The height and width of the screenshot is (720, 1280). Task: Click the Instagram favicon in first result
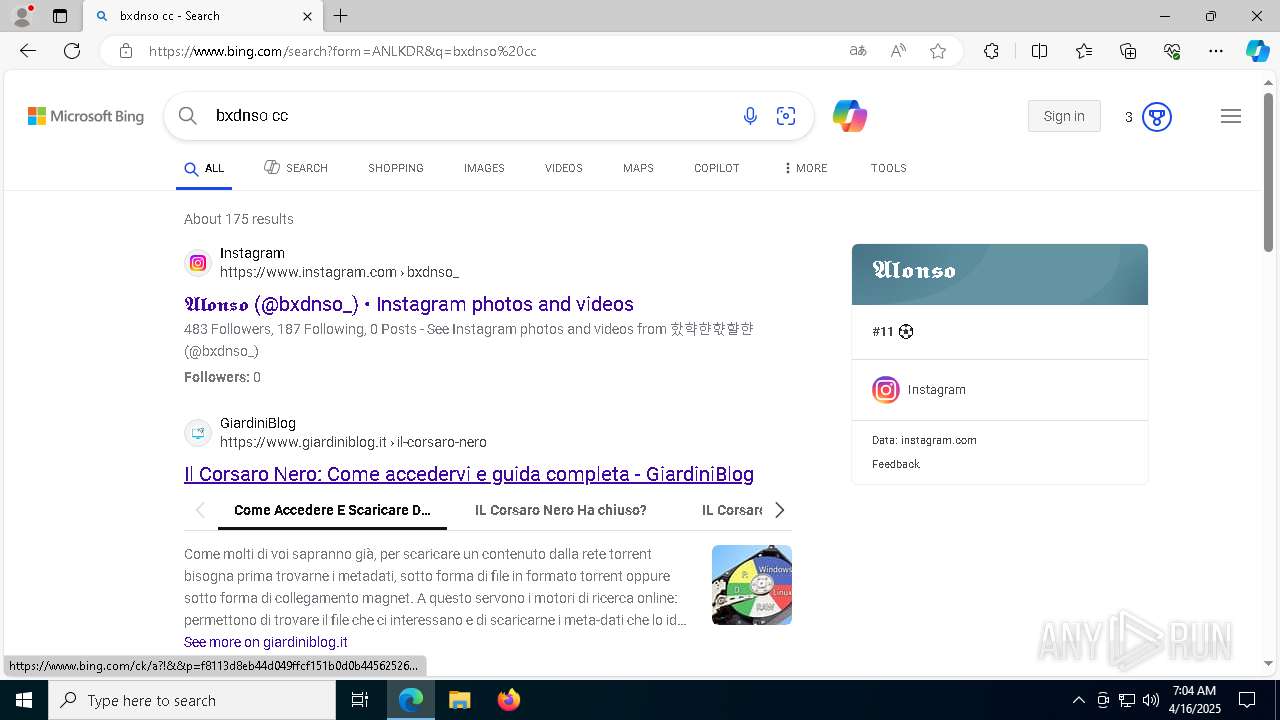point(198,263)
